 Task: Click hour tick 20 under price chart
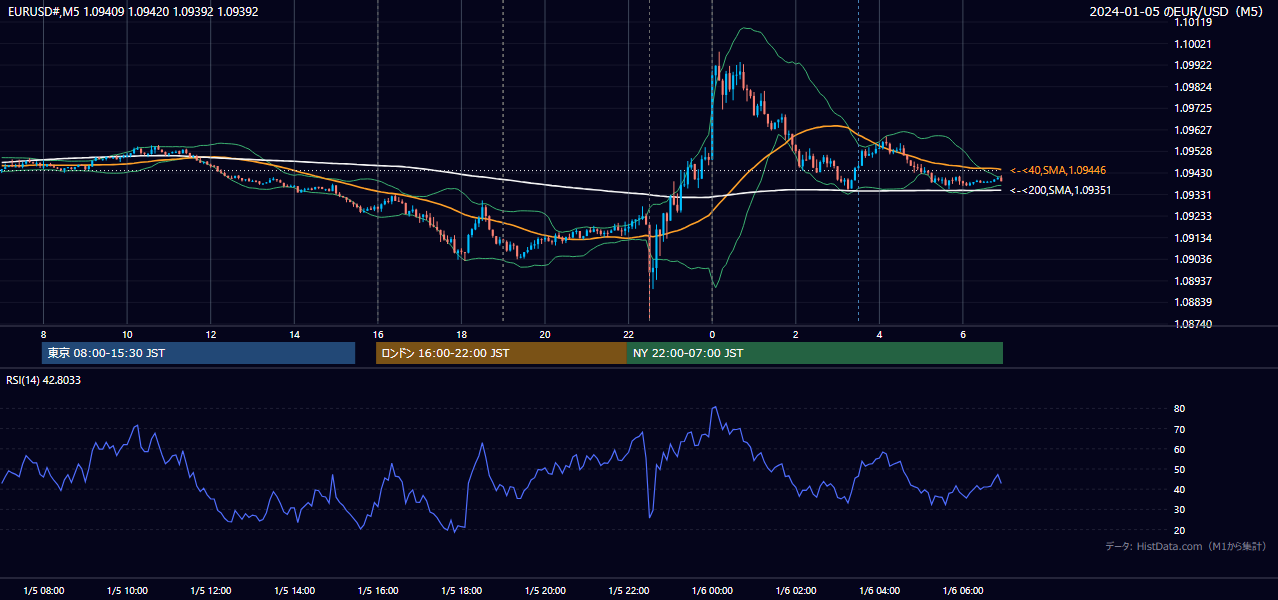click(x=545, y=334)
